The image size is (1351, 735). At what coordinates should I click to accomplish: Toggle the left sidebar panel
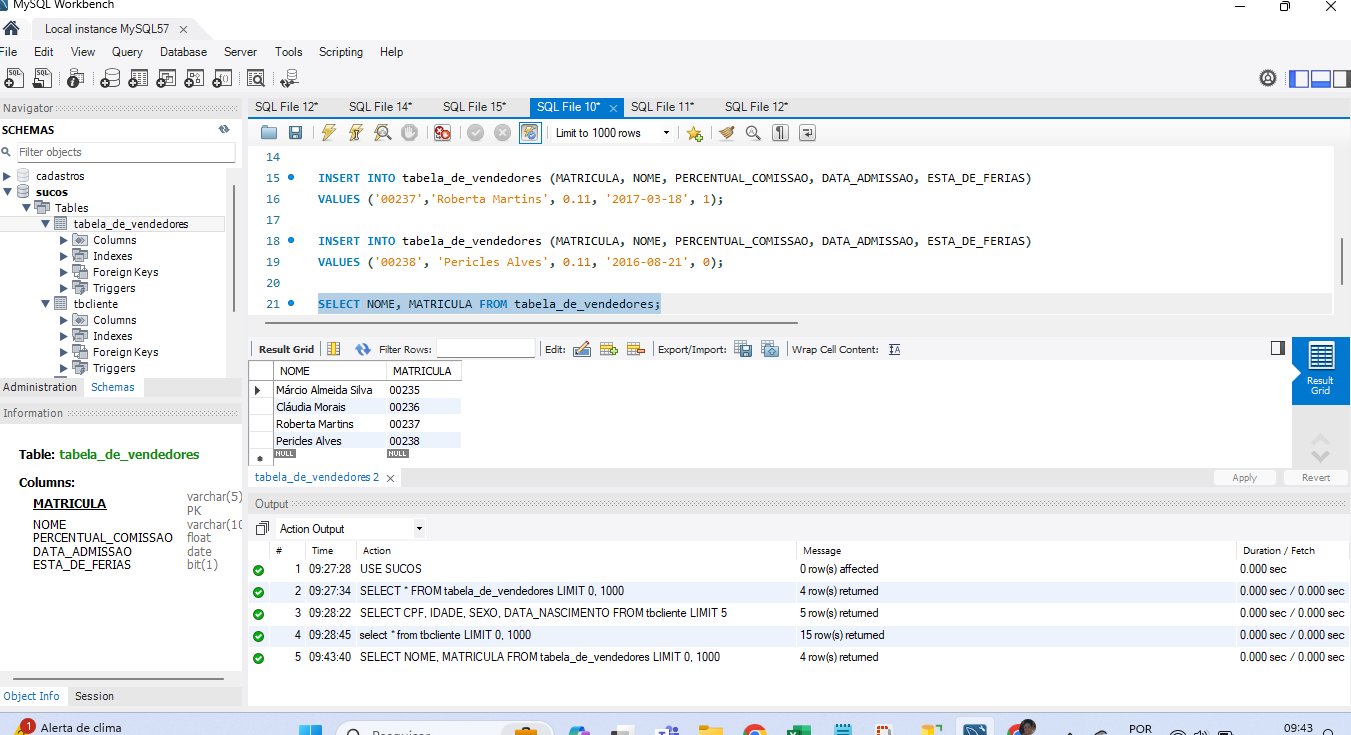coord(1299,78)
